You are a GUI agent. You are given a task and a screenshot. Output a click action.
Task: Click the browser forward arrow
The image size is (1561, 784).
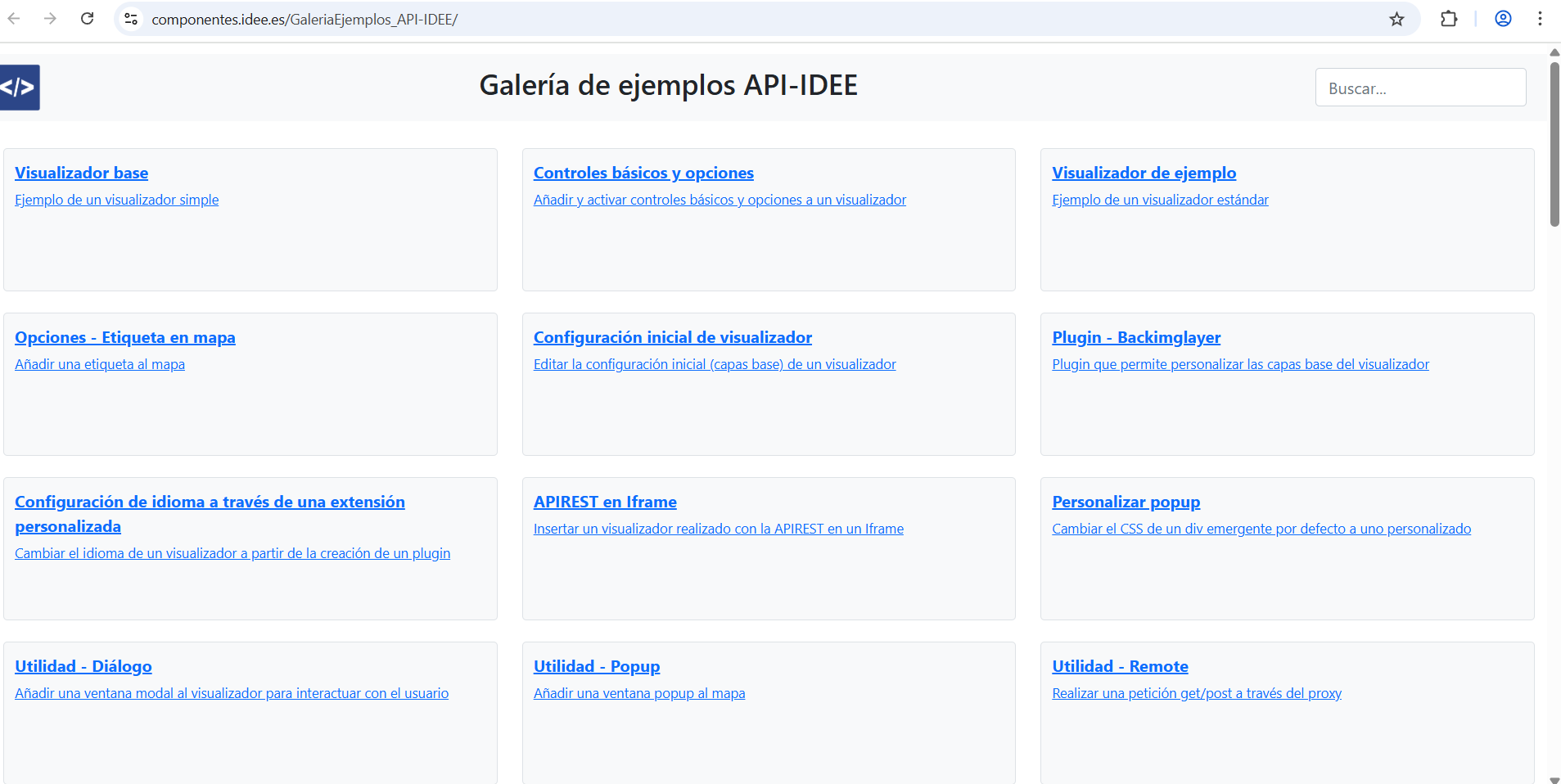pyautogui.click(x=51, y=19)
